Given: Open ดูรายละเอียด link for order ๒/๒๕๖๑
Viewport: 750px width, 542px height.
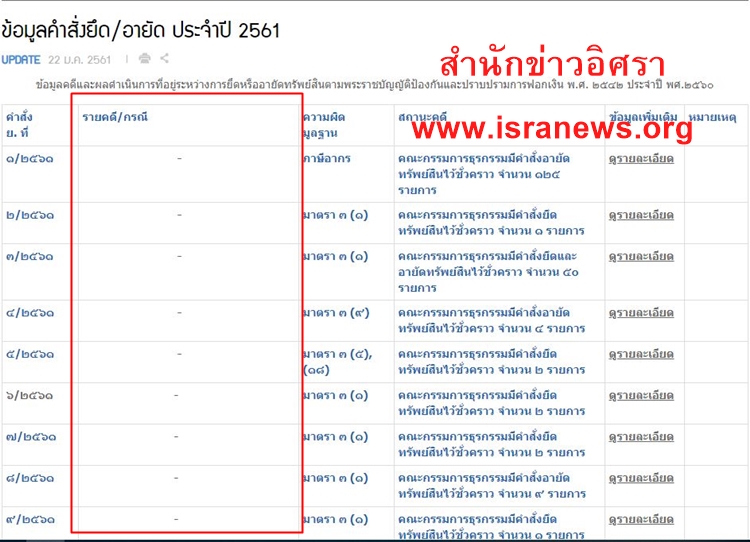Looking at the screenshot, I should pos(641,215).
